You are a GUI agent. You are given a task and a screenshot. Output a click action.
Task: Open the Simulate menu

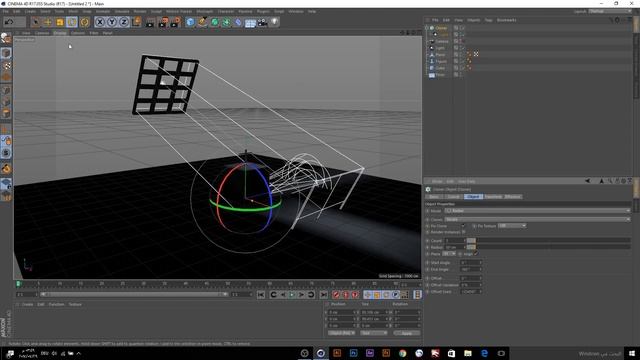(x=122, y=11)
